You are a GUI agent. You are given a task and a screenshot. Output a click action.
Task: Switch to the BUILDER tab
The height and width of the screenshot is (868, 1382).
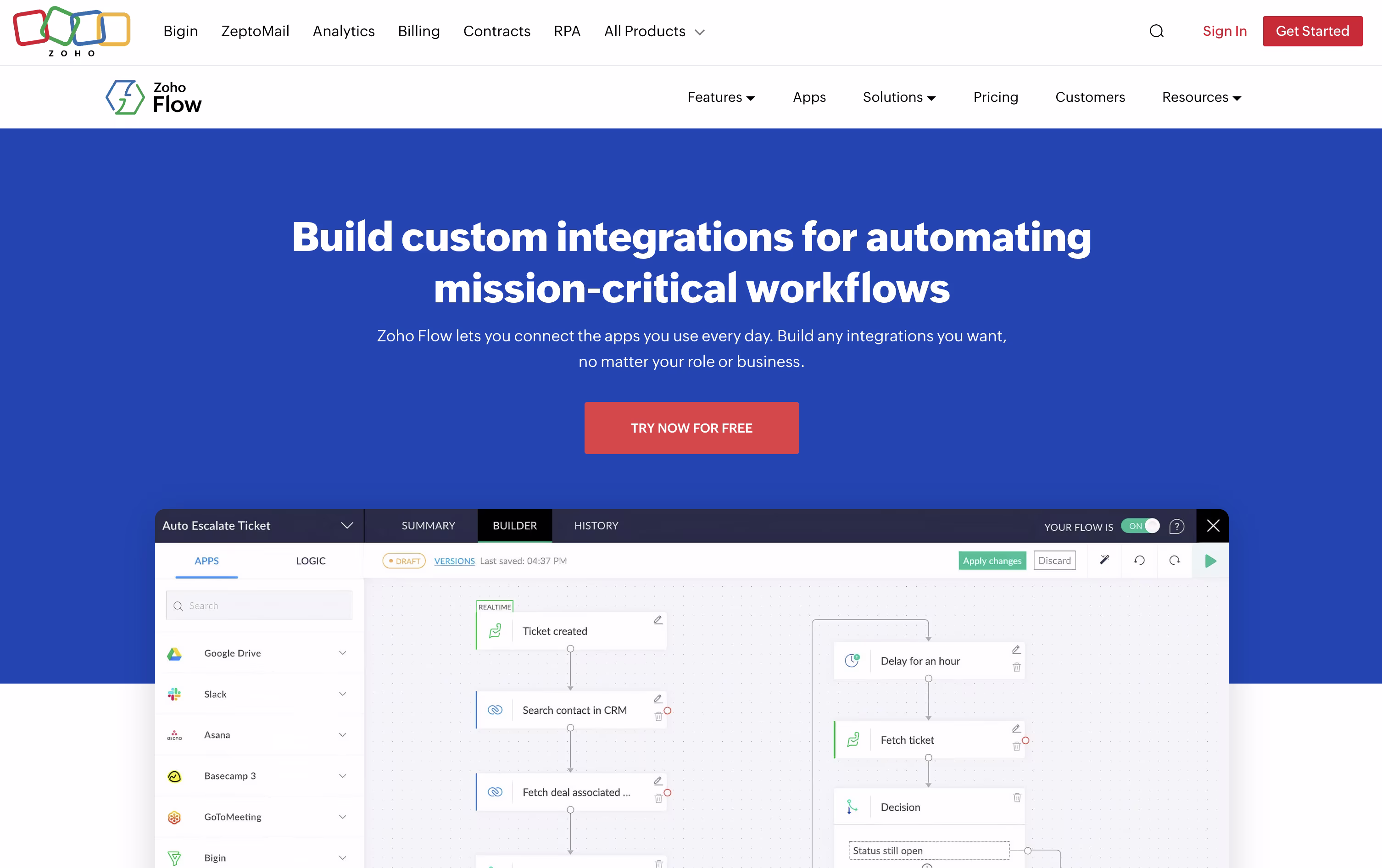pos(515,525)
